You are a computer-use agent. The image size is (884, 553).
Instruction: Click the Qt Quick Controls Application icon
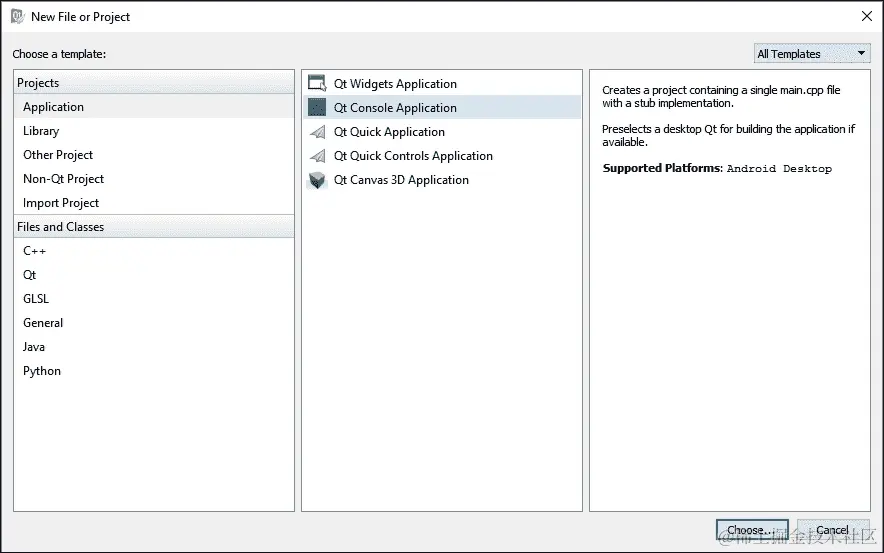click(x=317, y=156)
